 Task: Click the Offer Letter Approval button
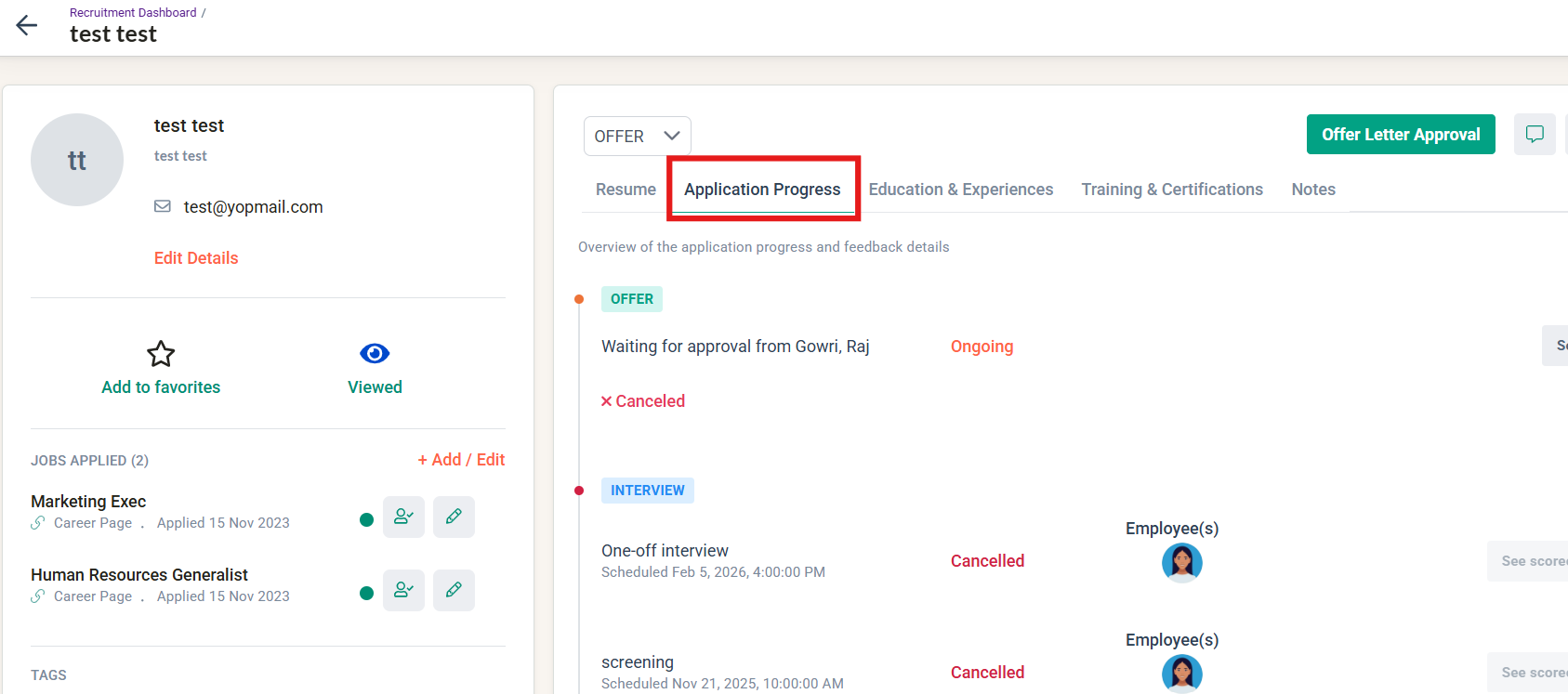(1400, 135)
